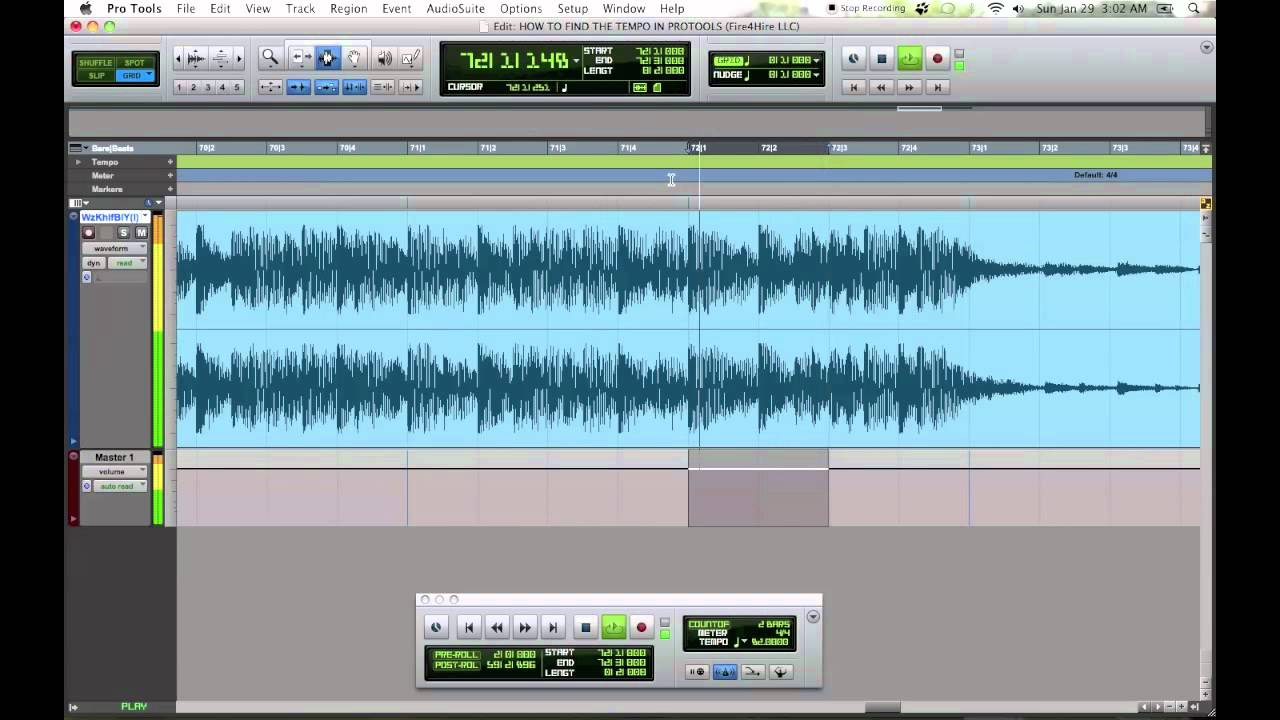
Task: Go to end in floating Transport window
Action: pyautogui.click(x=553, y=627)
